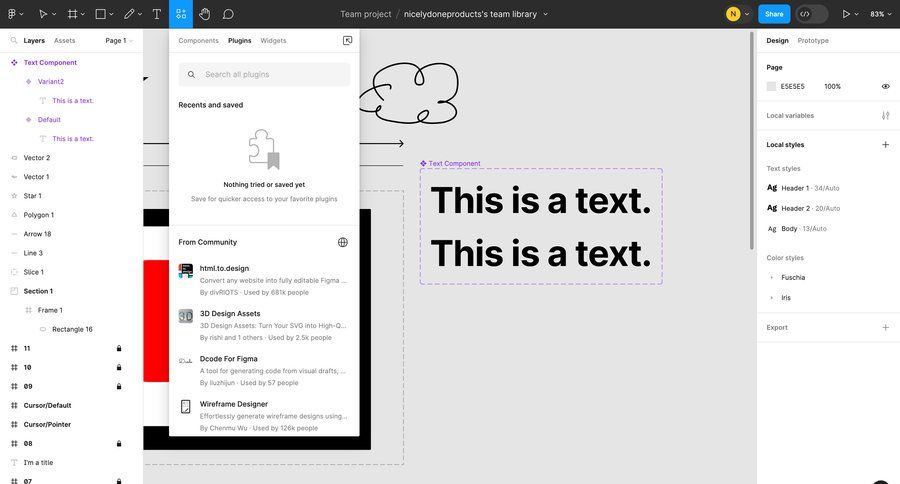Screen dimensions: 900x484
Task: Click the canvas vertical scrollbar
Action: (x=751, y=141)
